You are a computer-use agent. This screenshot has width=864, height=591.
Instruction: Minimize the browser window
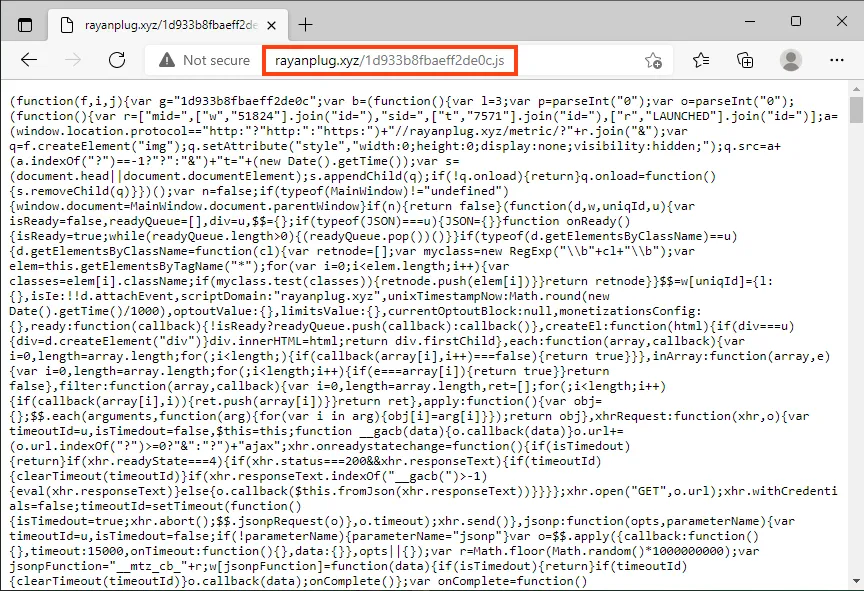coord(750,21)
